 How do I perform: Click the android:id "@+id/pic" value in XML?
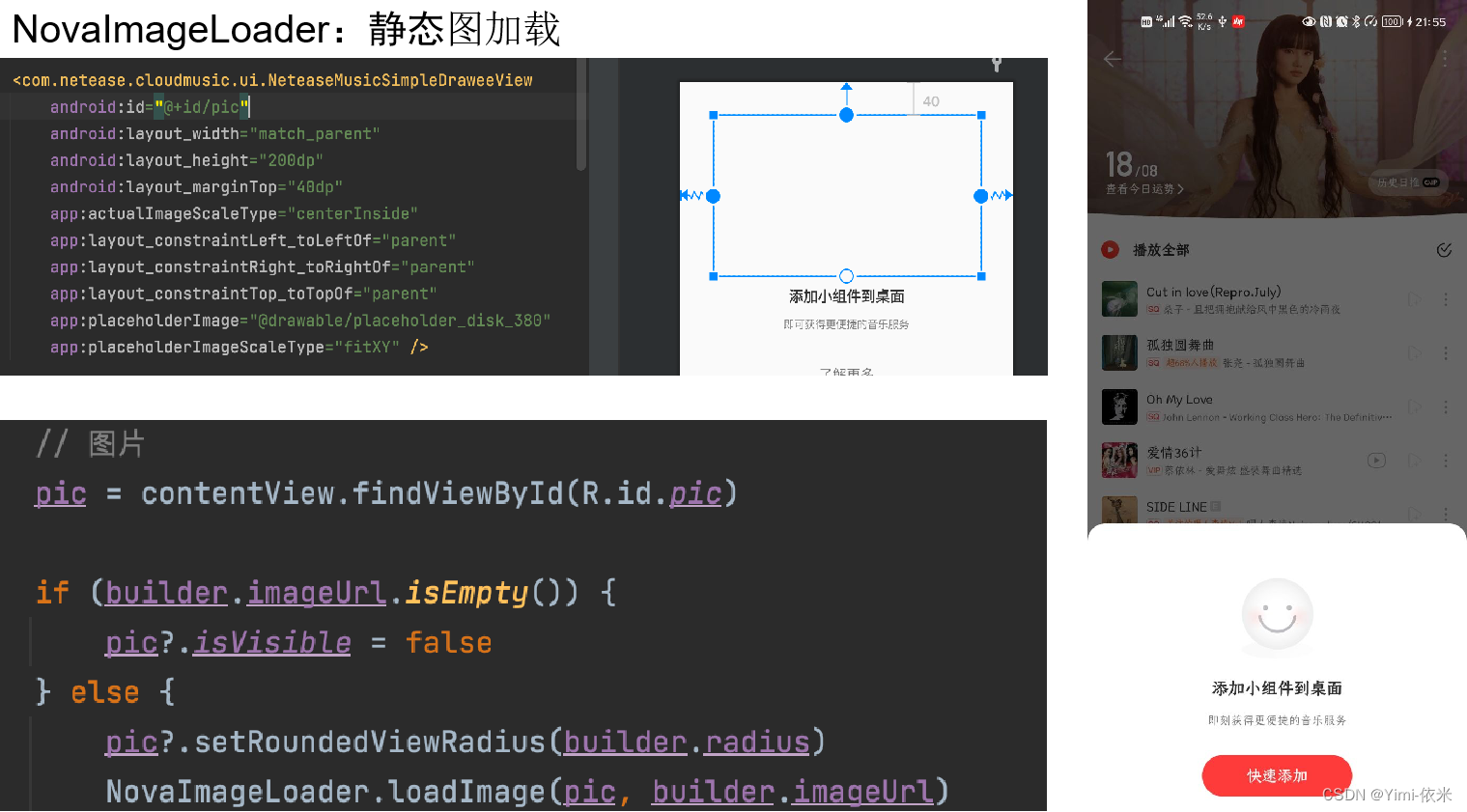202,107
